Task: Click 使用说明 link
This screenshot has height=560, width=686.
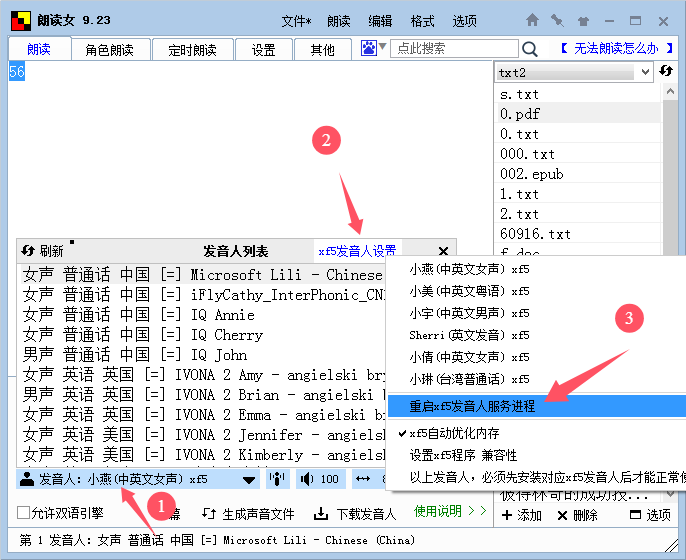Action: (450, 511)
